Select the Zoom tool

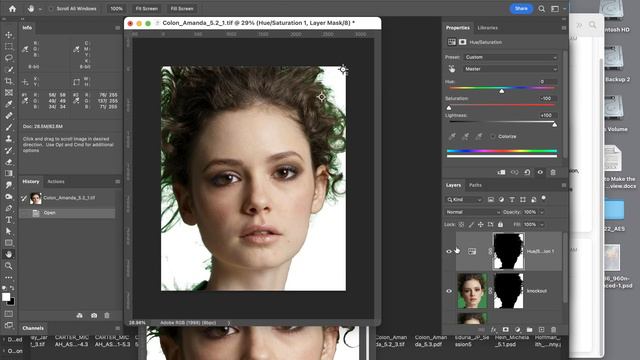[x=9, y=266]
